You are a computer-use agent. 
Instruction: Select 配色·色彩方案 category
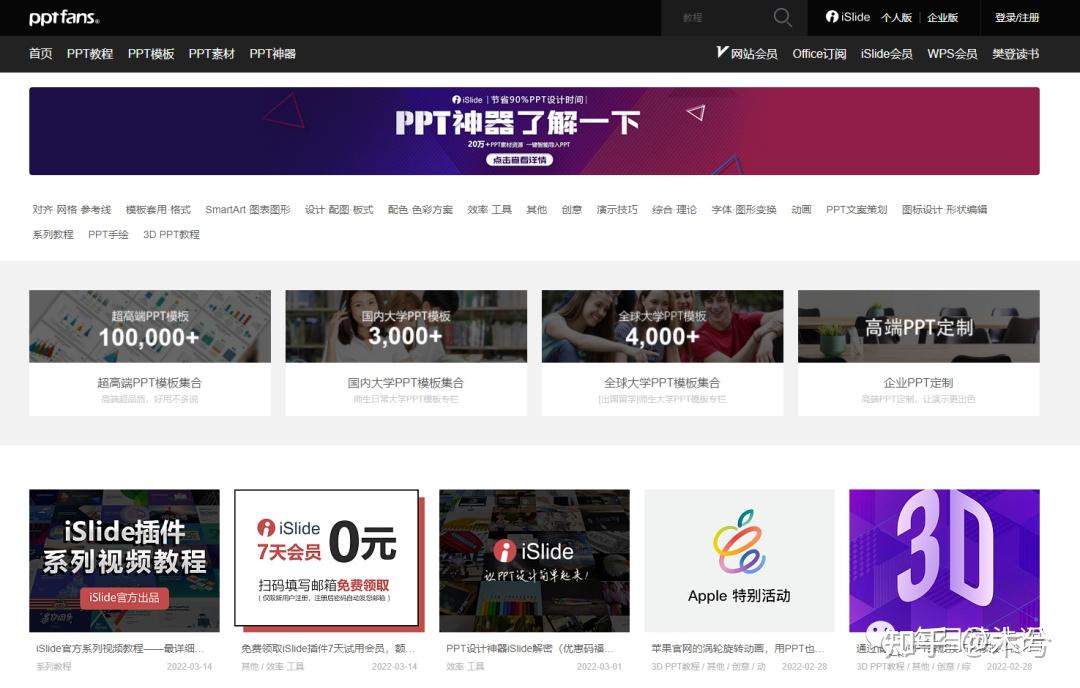[420, 209]
